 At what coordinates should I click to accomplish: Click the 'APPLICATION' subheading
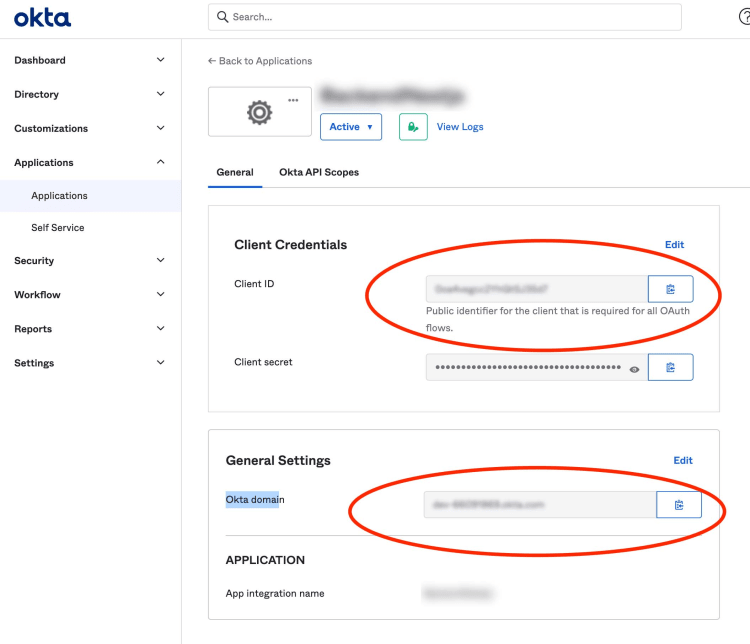(x=265, y=560)
